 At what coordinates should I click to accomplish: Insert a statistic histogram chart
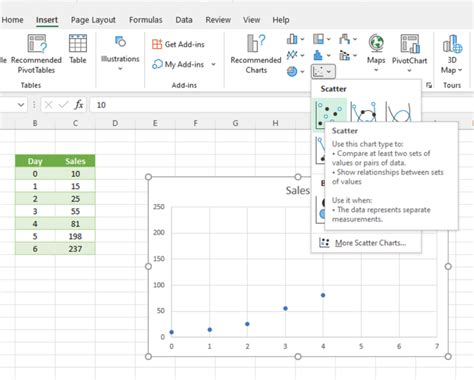(319, 55)
